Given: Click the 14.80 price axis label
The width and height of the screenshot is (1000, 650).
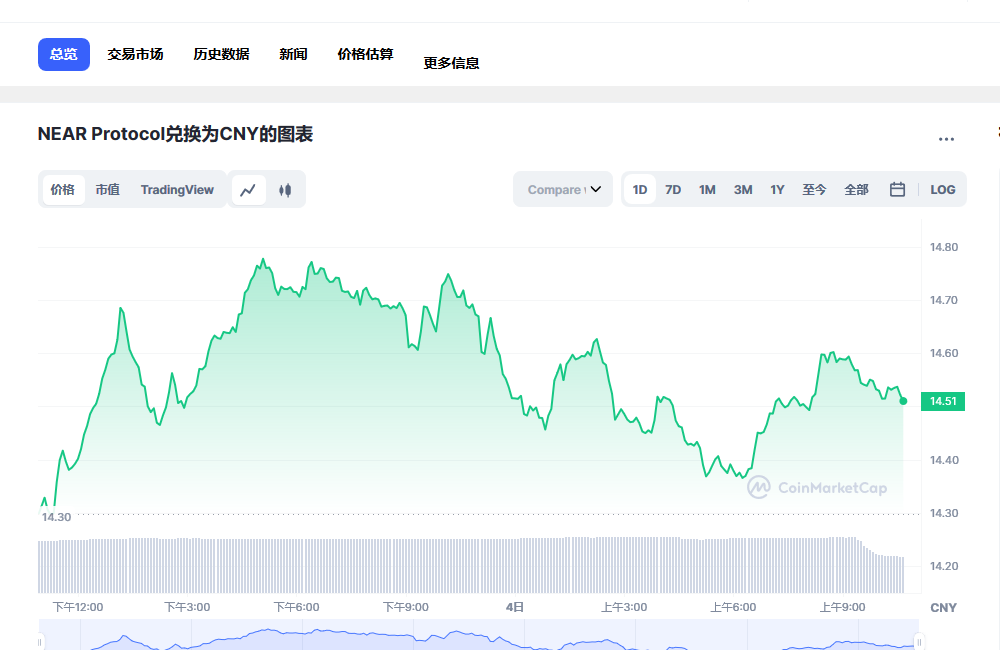Looking at the screenshot, I should pyautogui.click(x=944, y=247).
